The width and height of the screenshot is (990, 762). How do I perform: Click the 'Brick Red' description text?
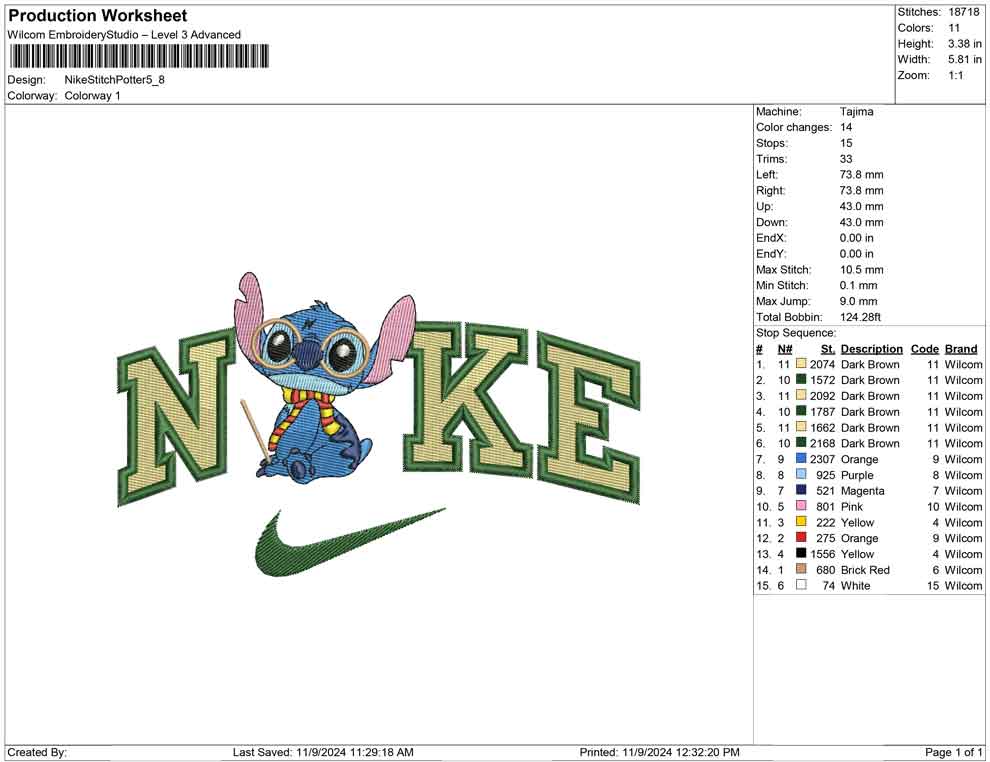pos(865,569)
